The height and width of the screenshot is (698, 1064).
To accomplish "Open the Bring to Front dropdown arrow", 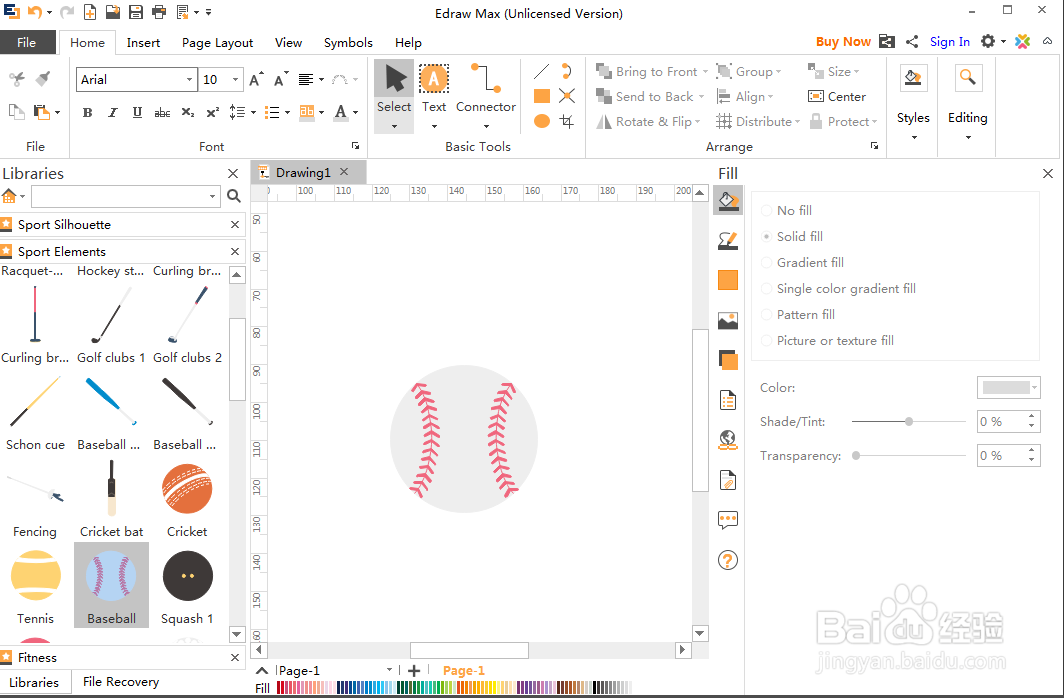I will tap(705, 72).
